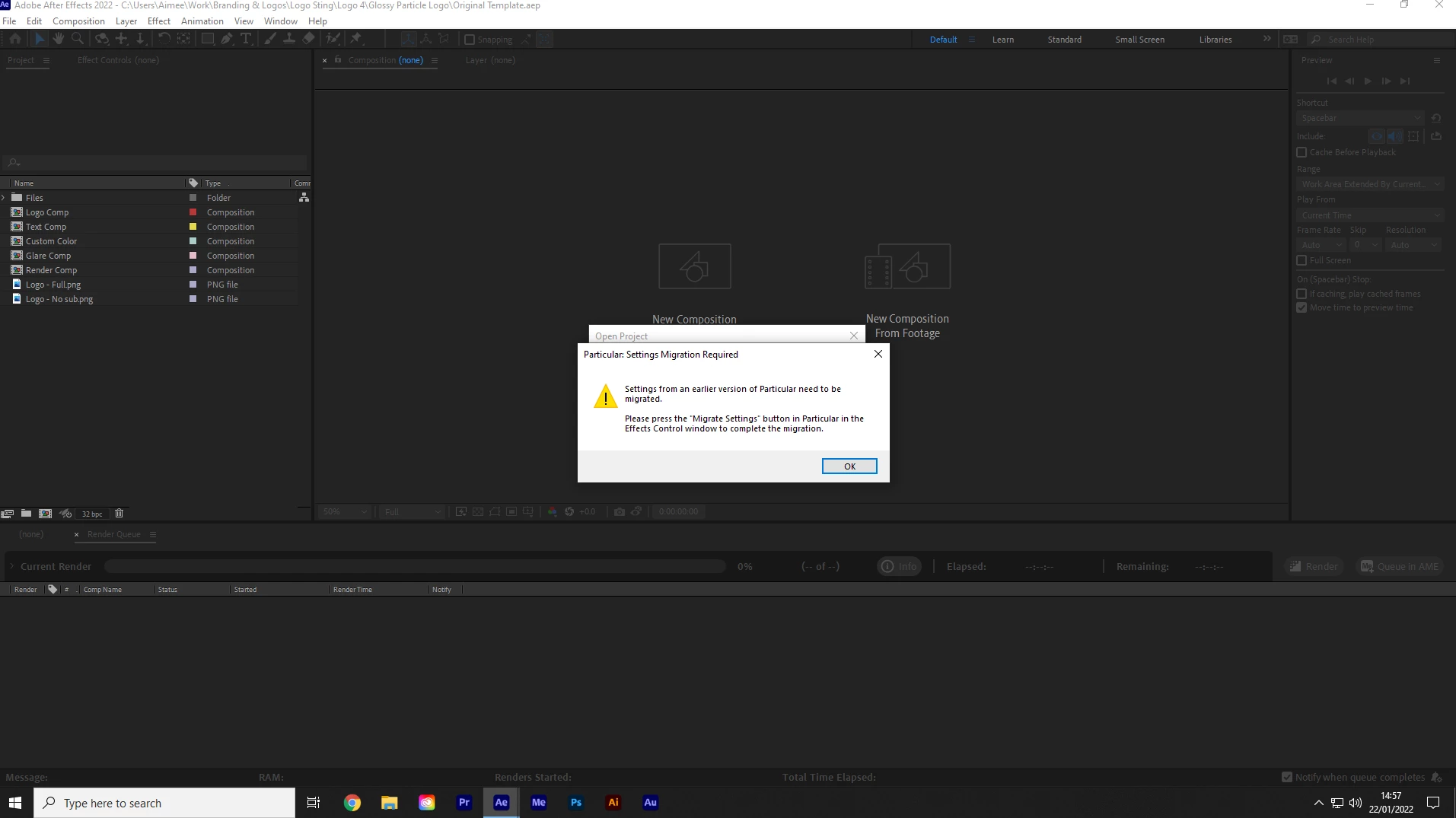Toggle transparency grid in composition viewer
Image resolution: width=1456 pixels, height=818 pixels.
coord(478,511)
